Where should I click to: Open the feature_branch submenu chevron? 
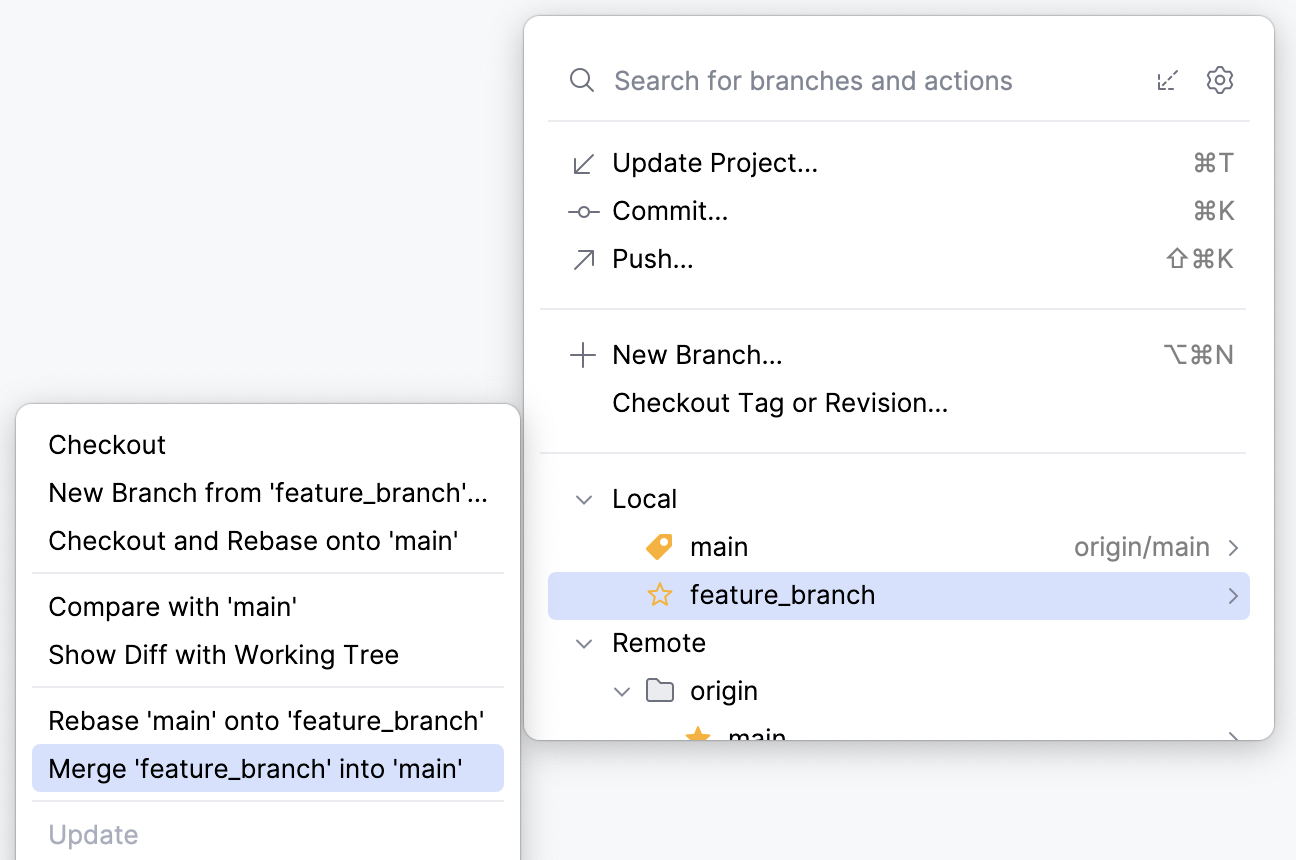coord(1233,594)
